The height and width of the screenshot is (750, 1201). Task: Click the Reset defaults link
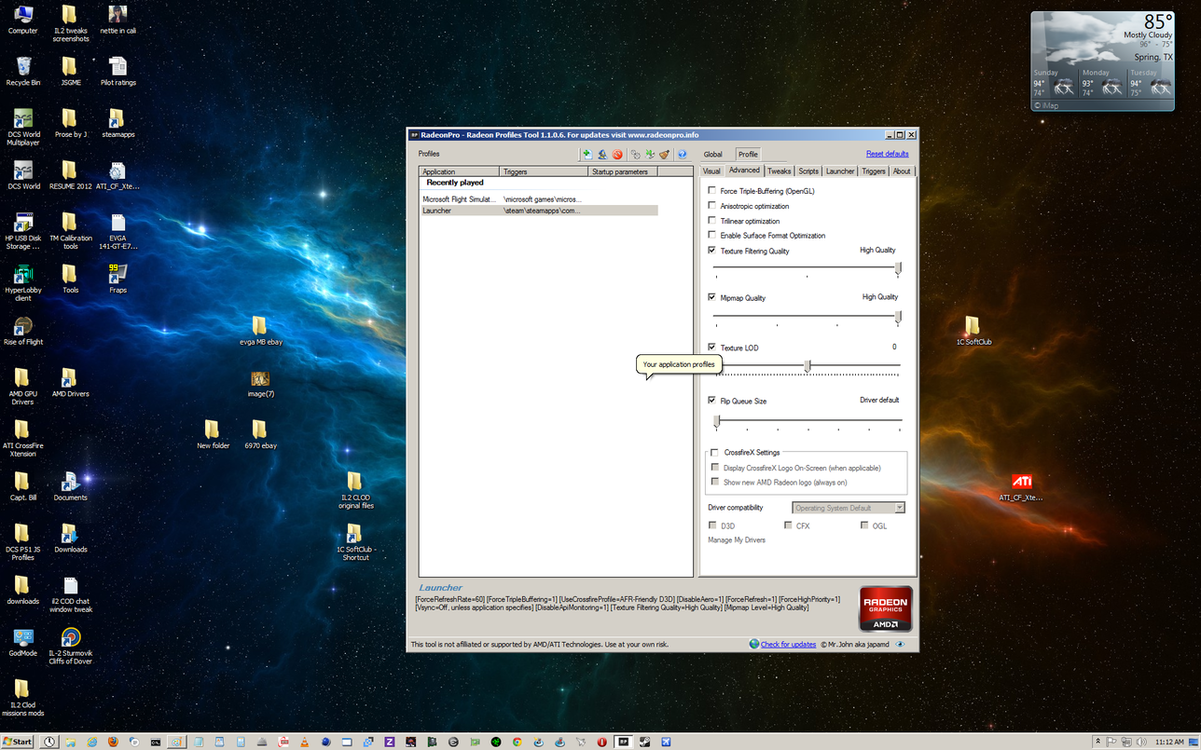tap(887, 154)
